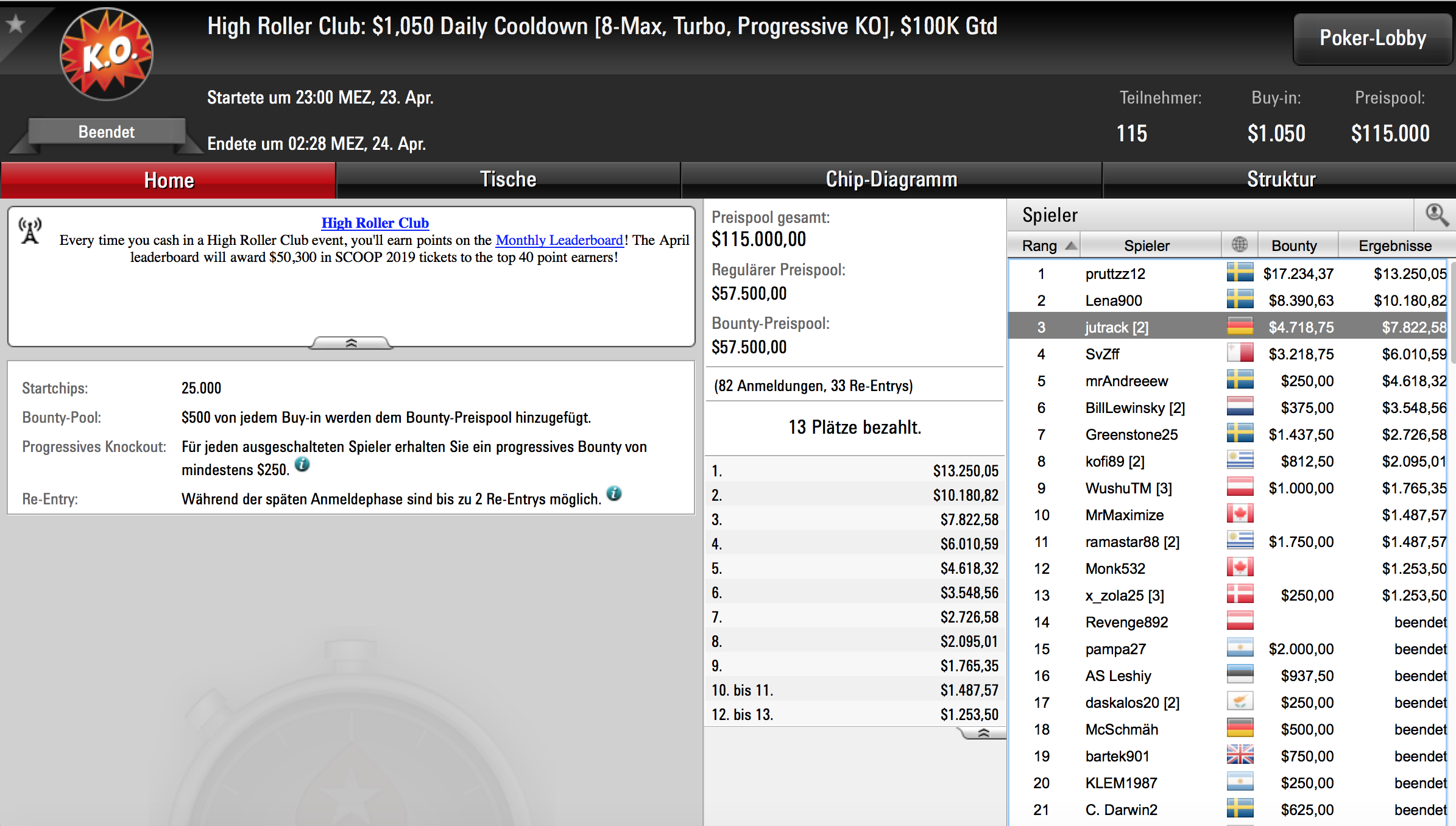Click the favorite star icon
This screenshot has height=826, width=1456.
[15, 24]
